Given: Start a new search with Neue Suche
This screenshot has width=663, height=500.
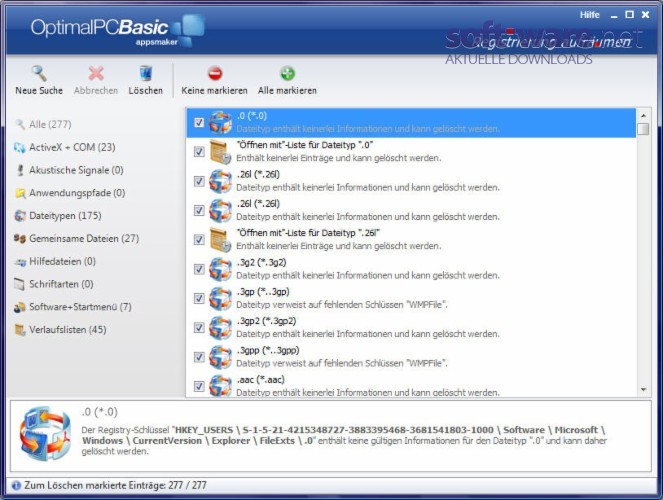Looking at the screenshot, I should (x=38, y=80).
